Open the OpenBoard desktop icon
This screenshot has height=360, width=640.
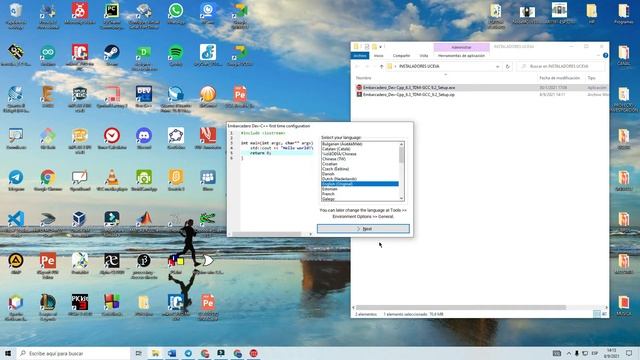80,180
